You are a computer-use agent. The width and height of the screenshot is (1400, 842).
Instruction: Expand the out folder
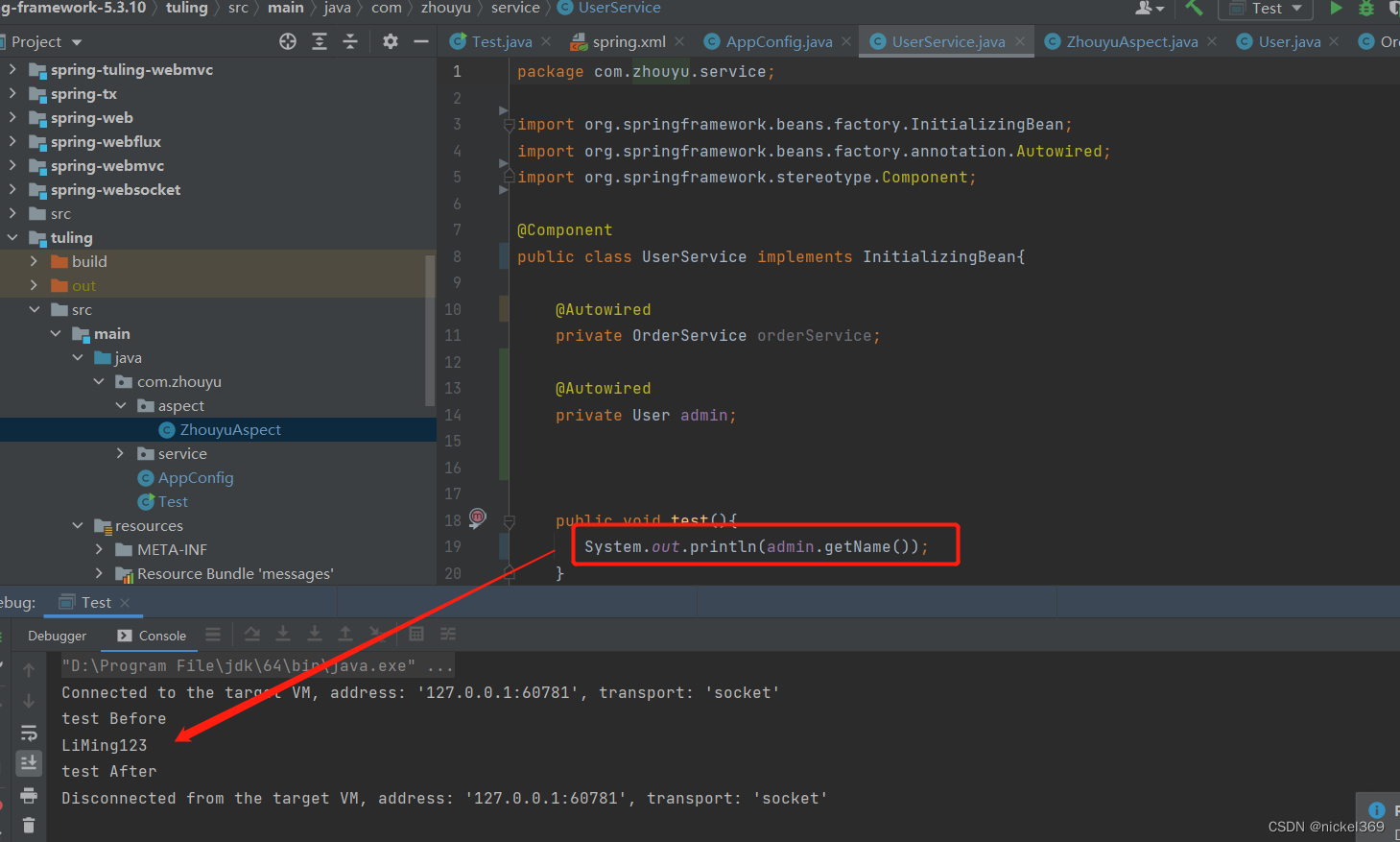(34, 285)
